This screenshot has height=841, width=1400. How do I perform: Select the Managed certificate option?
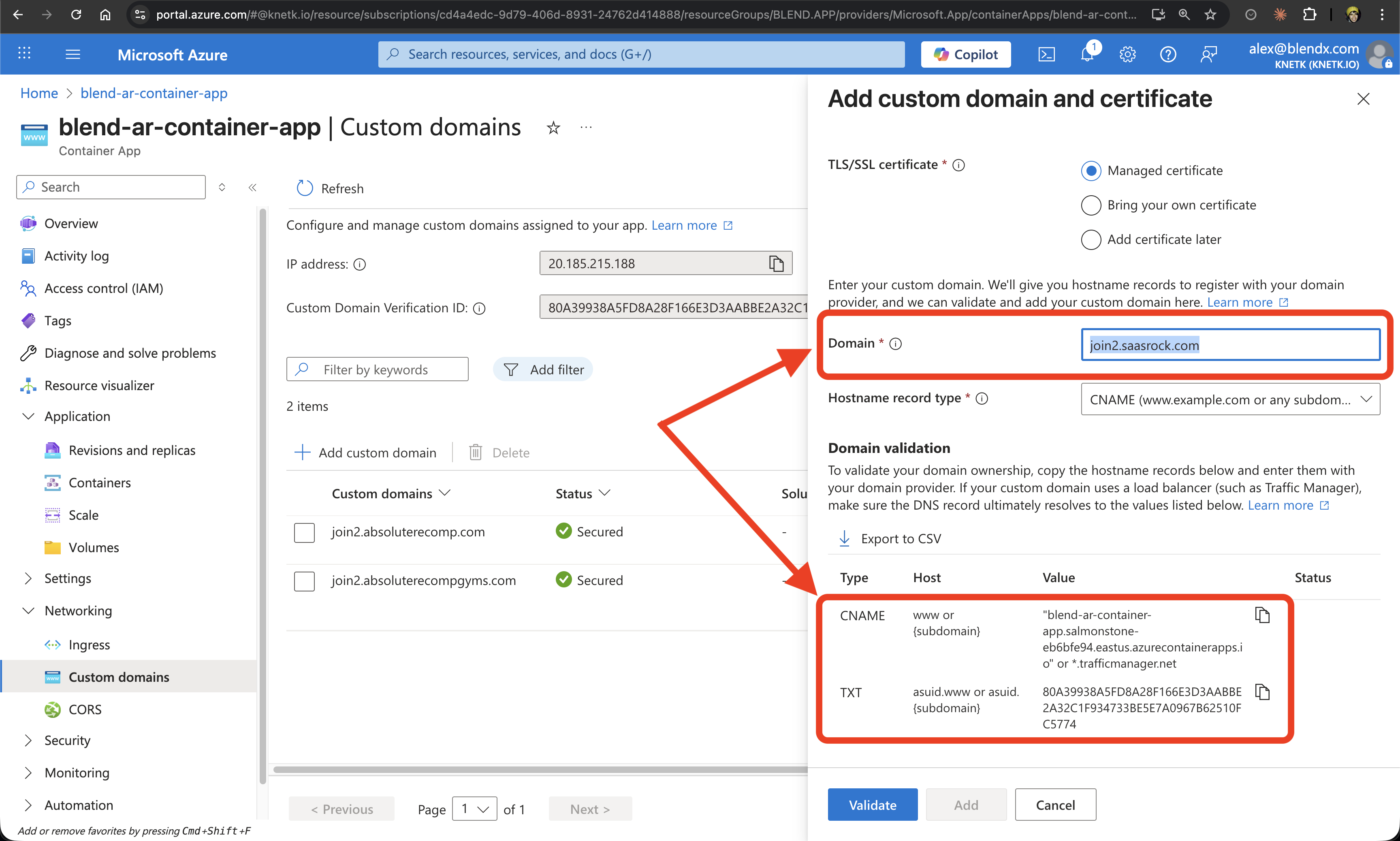[1091, 171]
